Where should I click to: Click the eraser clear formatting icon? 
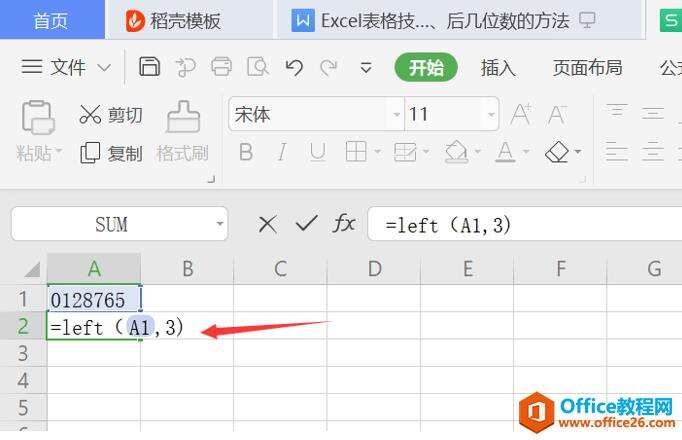click(x=557, y=152)
